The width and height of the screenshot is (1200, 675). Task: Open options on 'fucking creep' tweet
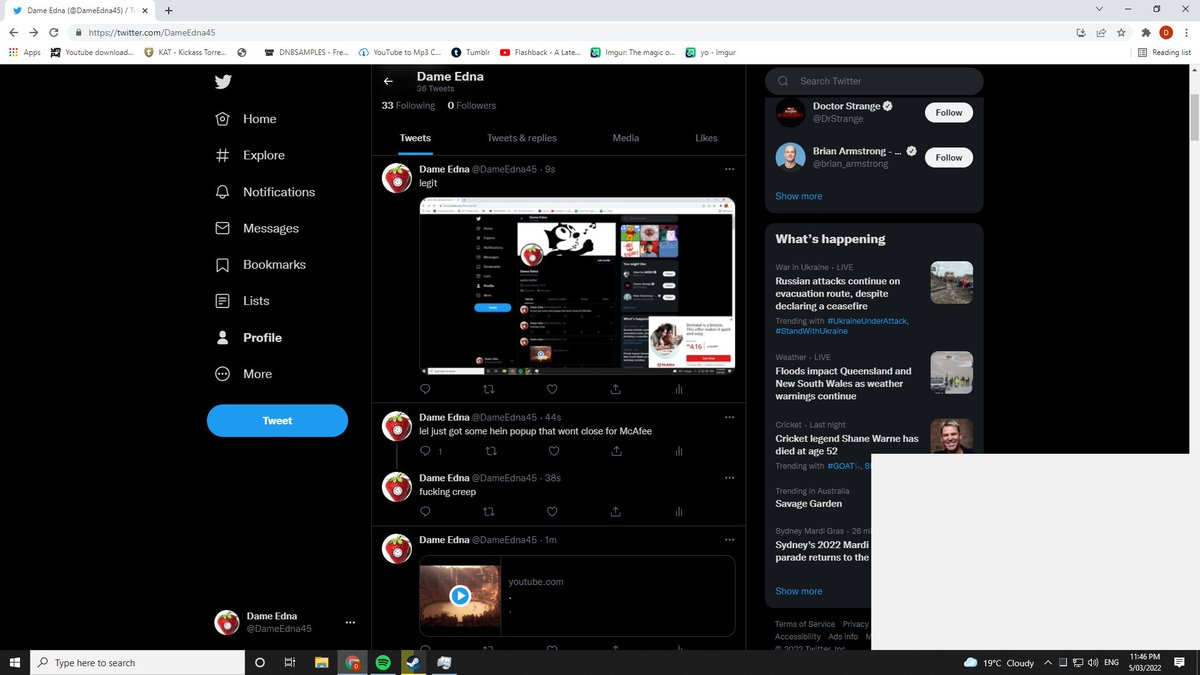tap(730, 478)
